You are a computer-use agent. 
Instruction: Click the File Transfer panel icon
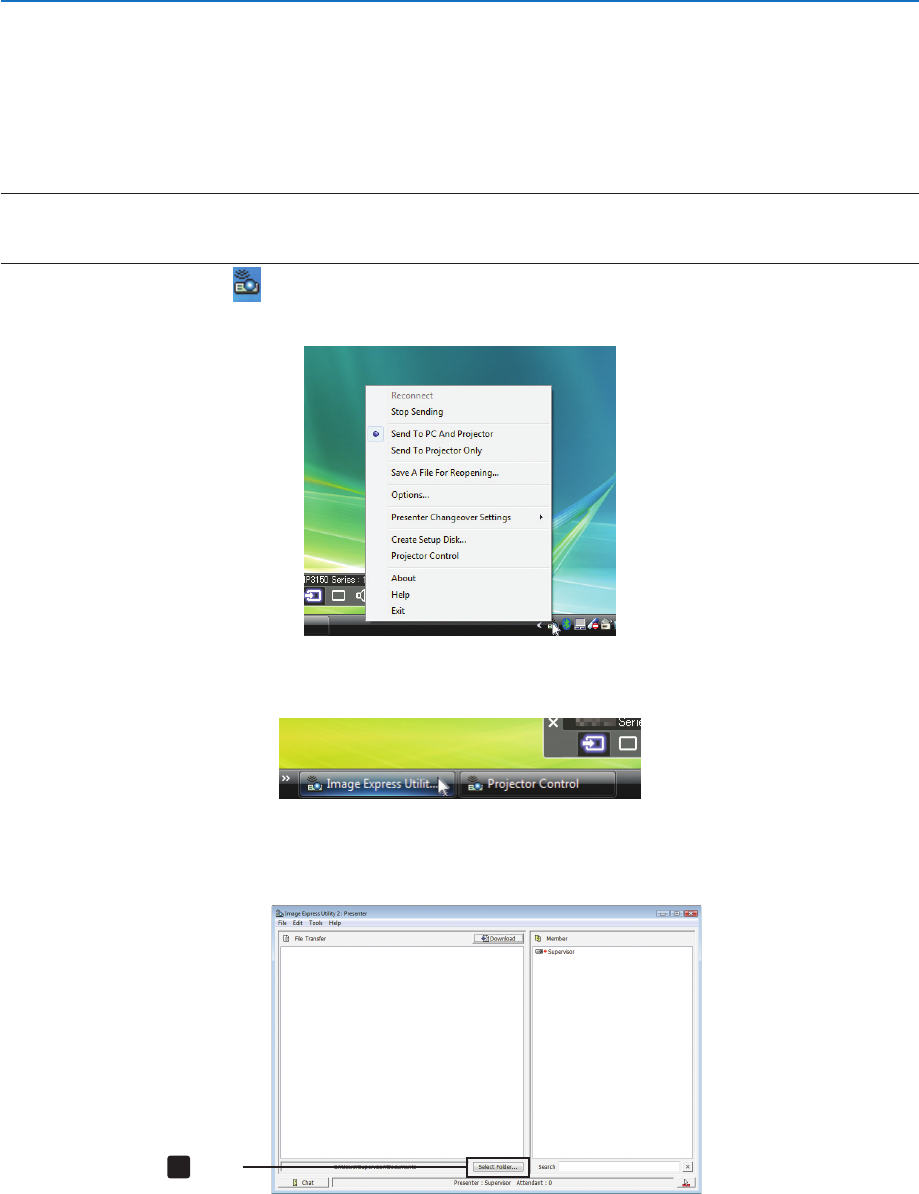(286, 939)
